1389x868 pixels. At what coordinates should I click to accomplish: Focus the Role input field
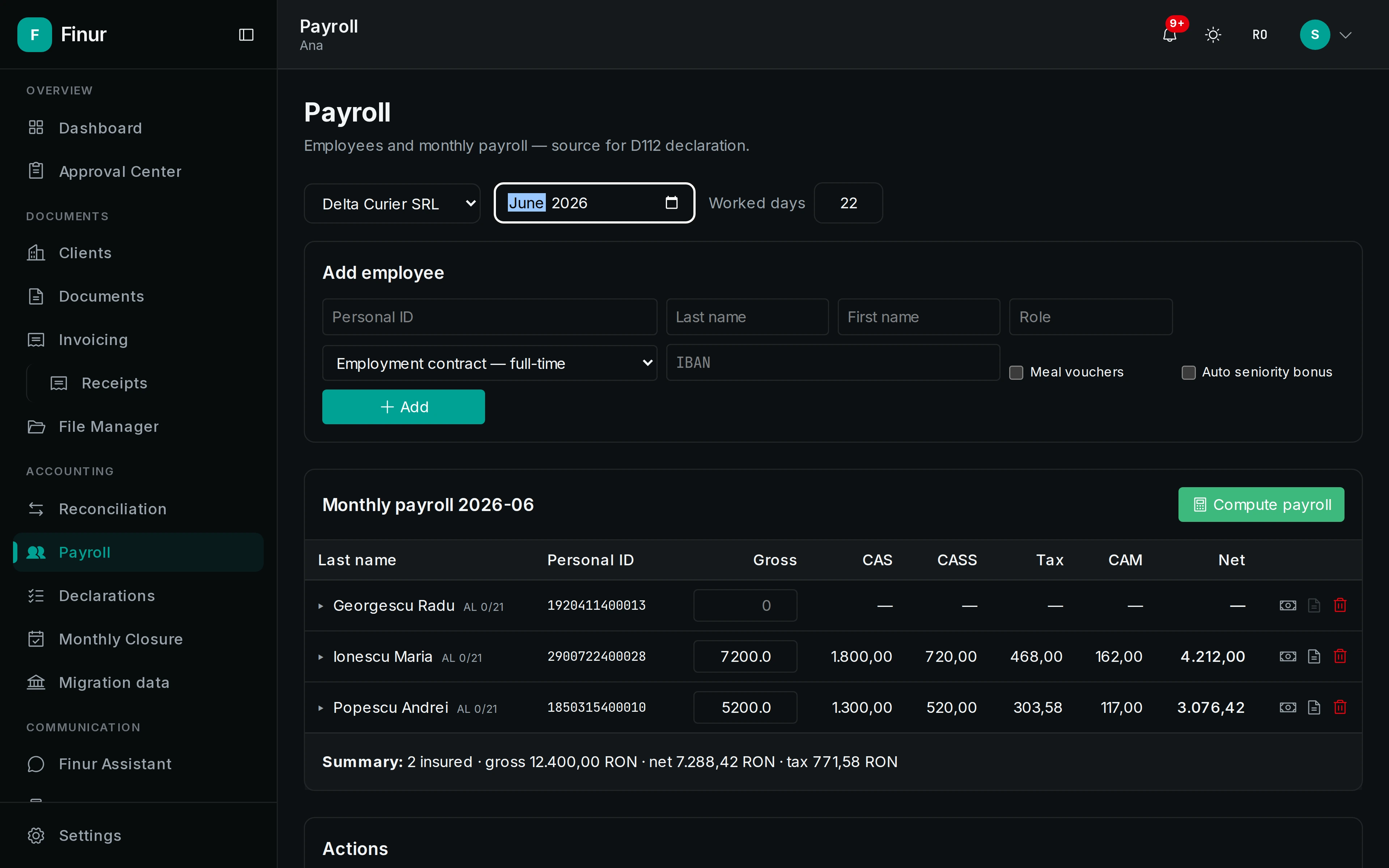tap(1091, 317)
